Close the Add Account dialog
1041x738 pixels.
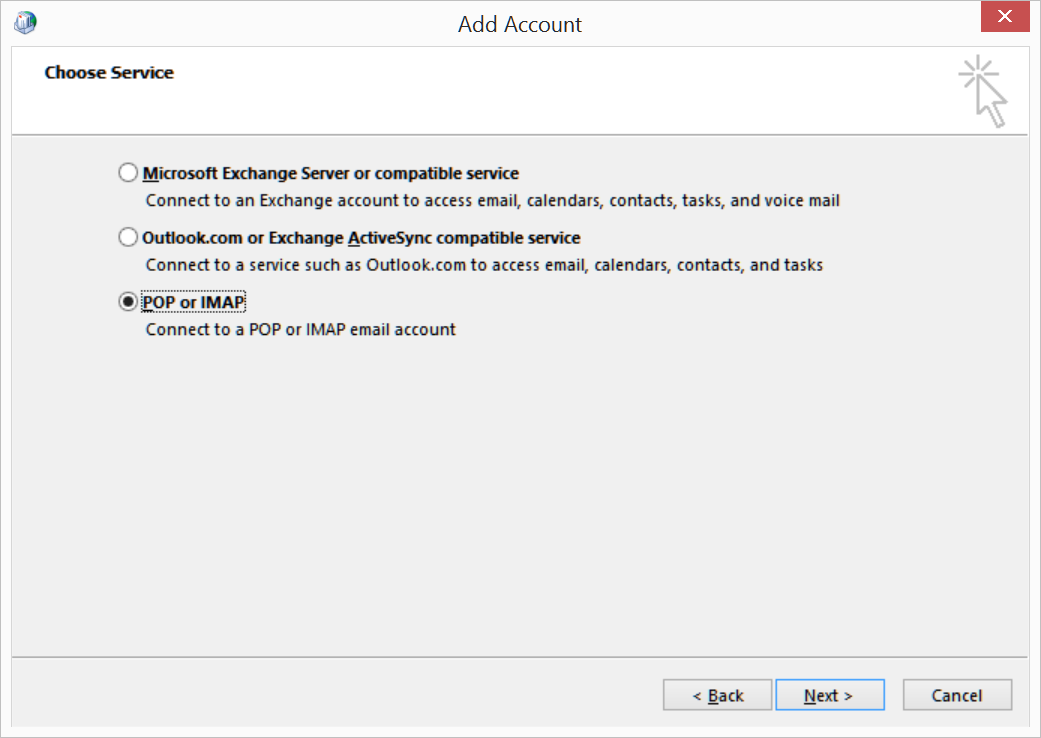(1009, 21)
